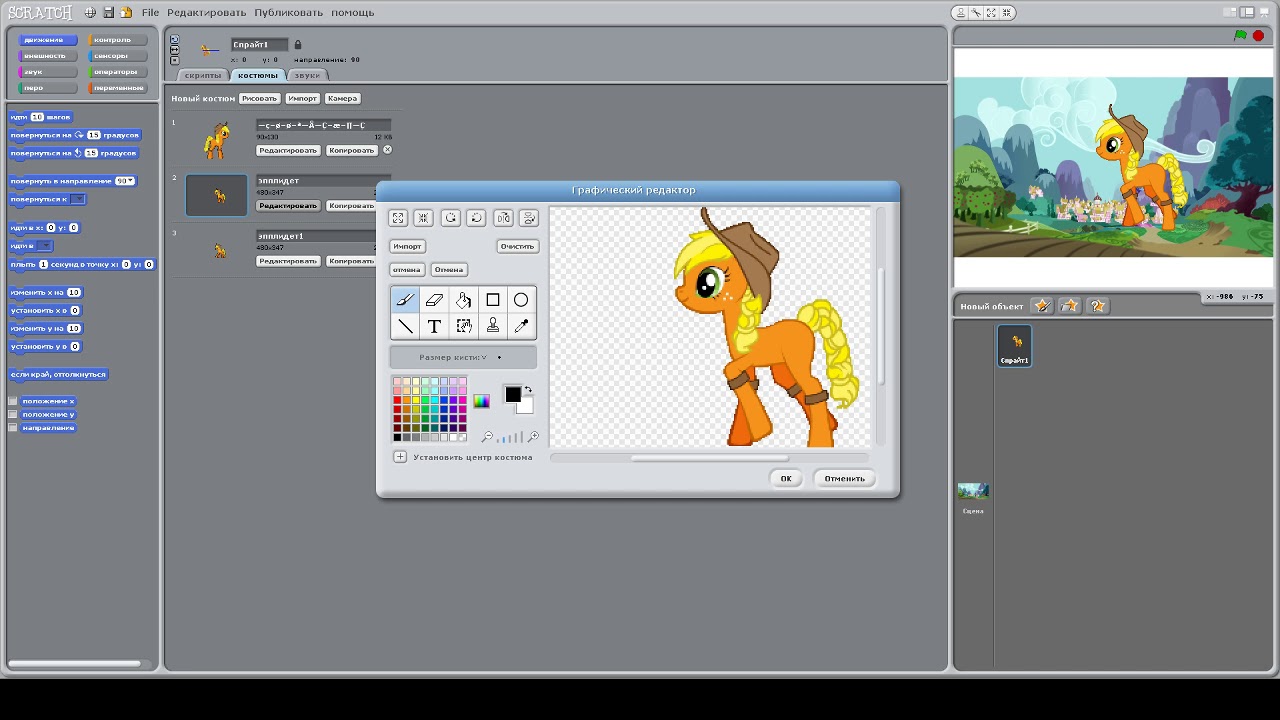Open the Редактировать menu

(206, 13)
